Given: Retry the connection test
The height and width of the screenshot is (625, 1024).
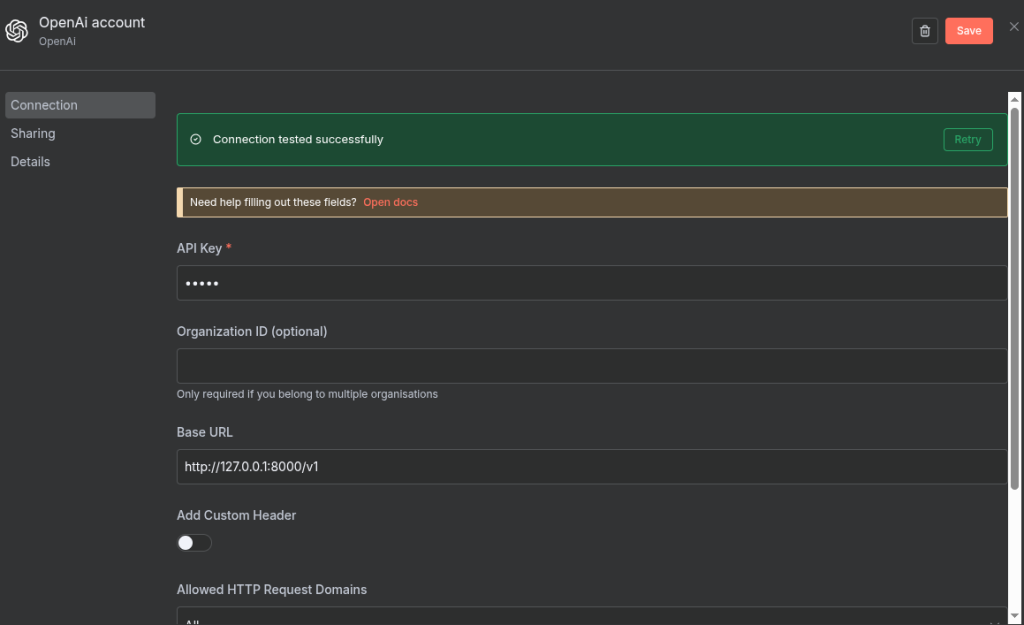Looking at the screenshot, I should click(x=967, y=140).
